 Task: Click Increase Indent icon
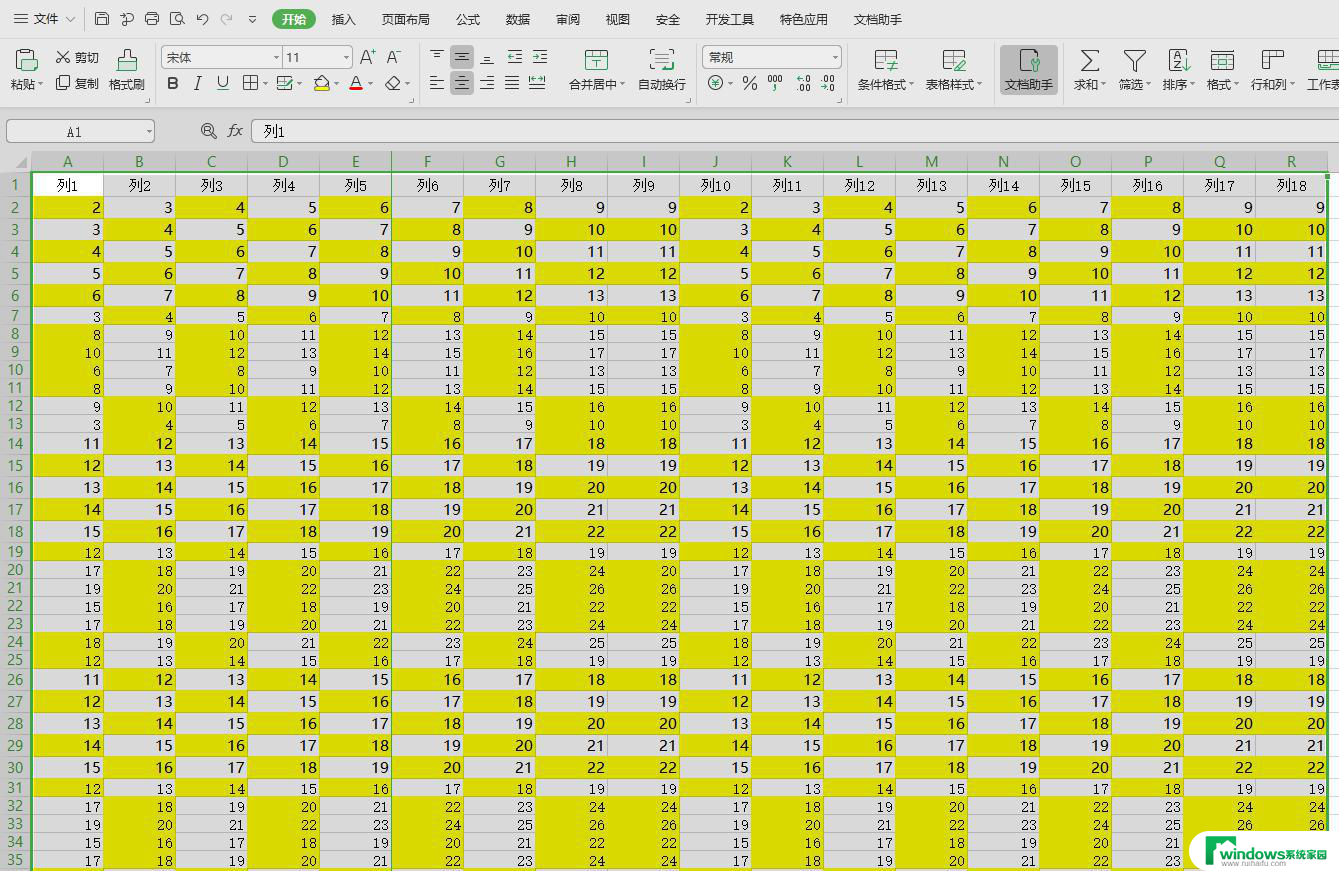click(540, 57)
